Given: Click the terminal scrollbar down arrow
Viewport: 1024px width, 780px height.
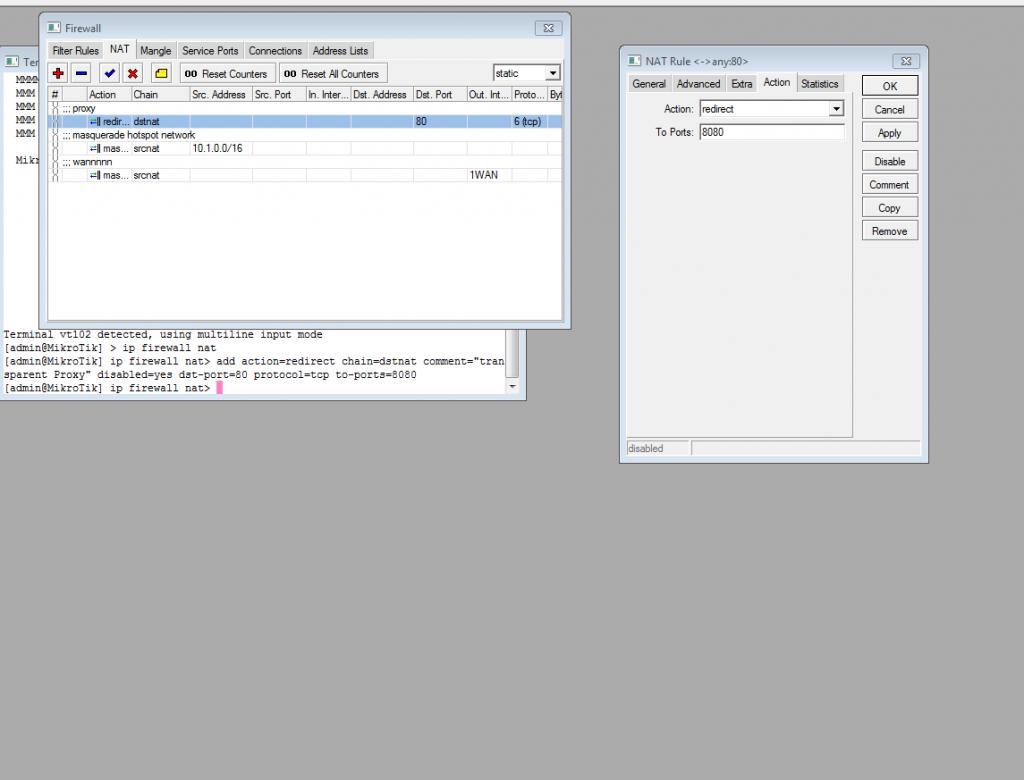Looking at the screenshot, I should pyautogui.click(x=513, y=386).
